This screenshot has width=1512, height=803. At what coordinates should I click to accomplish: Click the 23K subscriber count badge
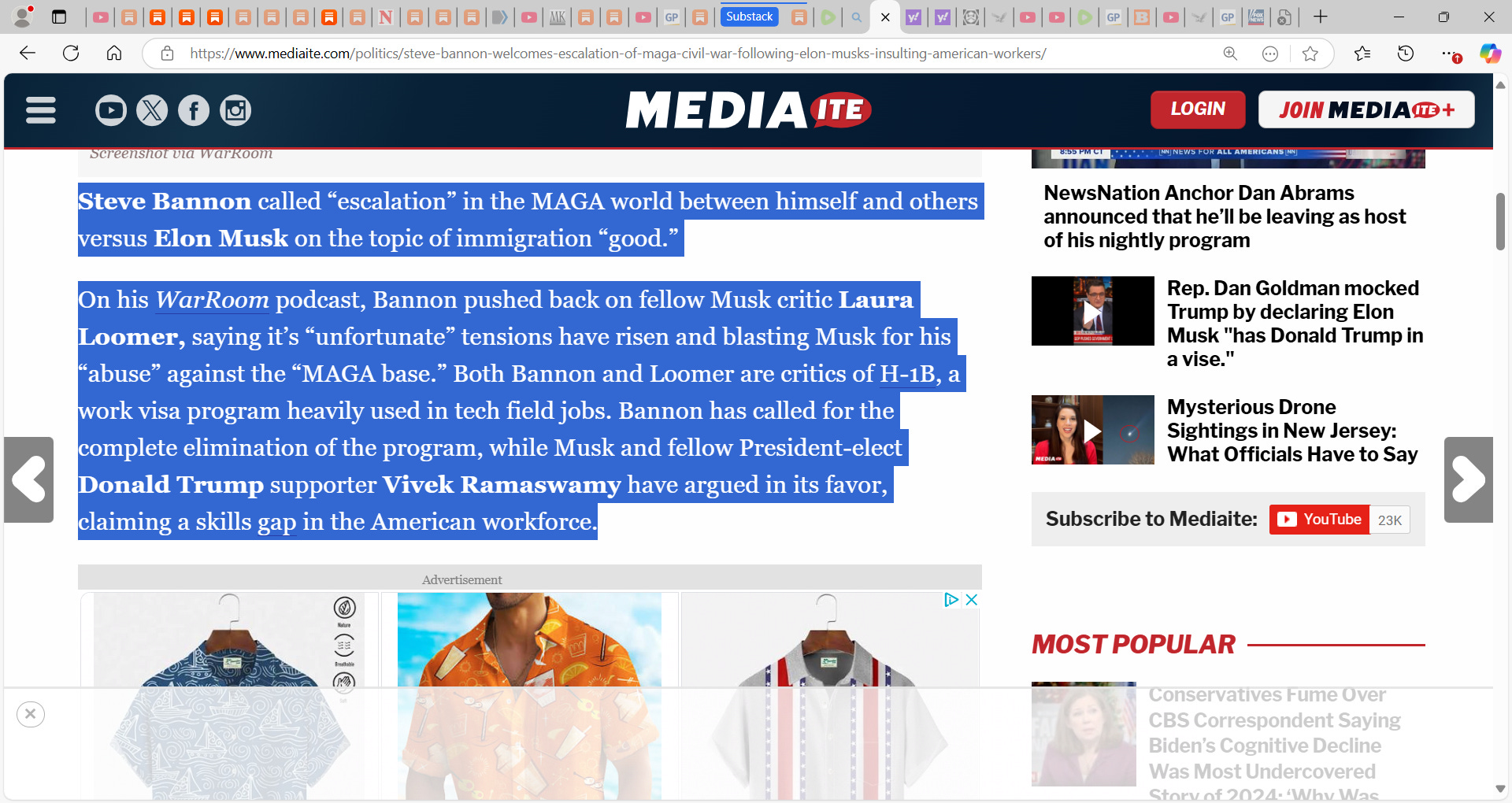1390,520
